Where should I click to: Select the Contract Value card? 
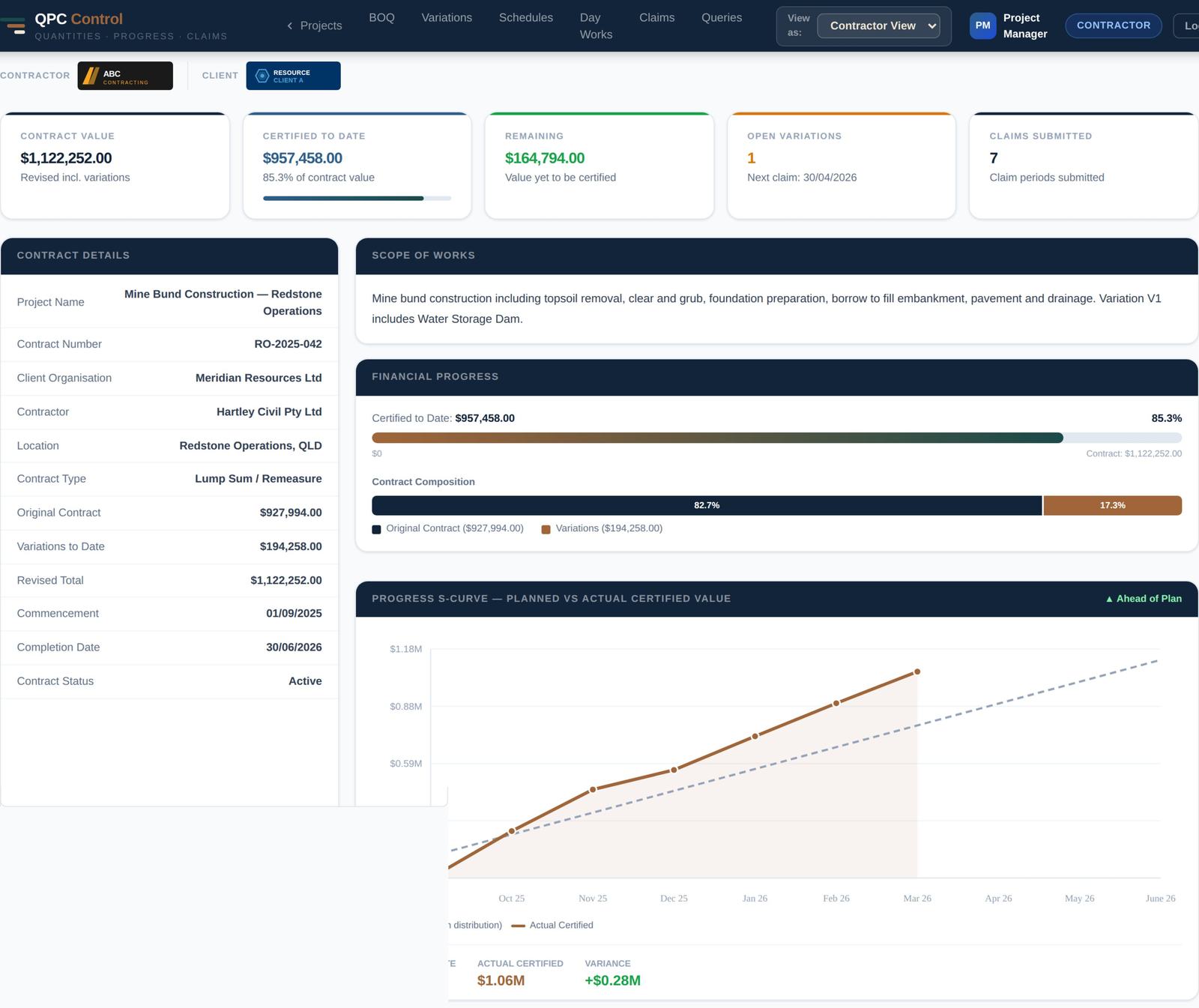[x=115, y=166]
